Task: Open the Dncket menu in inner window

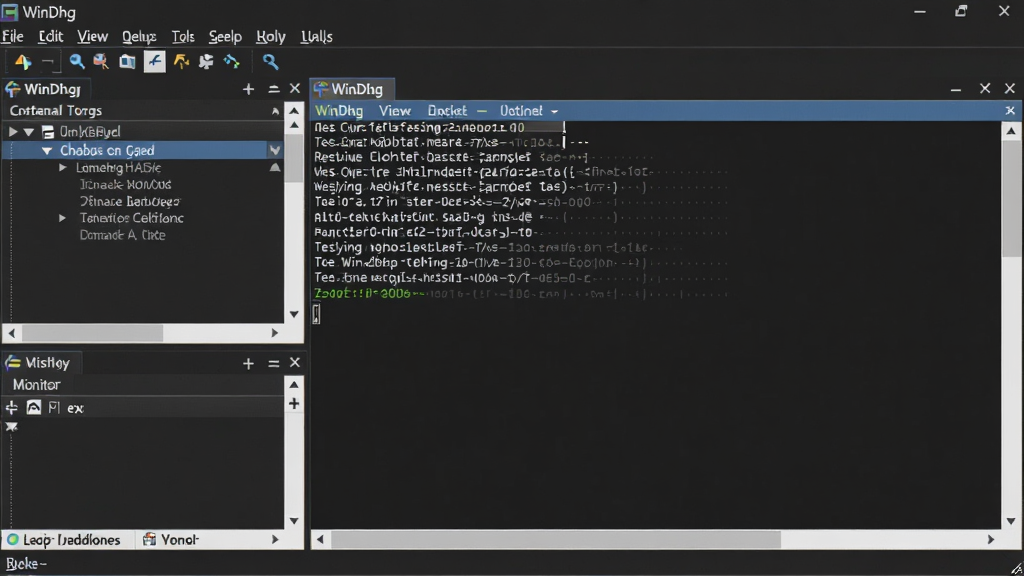Action: [x=447, y=111]
